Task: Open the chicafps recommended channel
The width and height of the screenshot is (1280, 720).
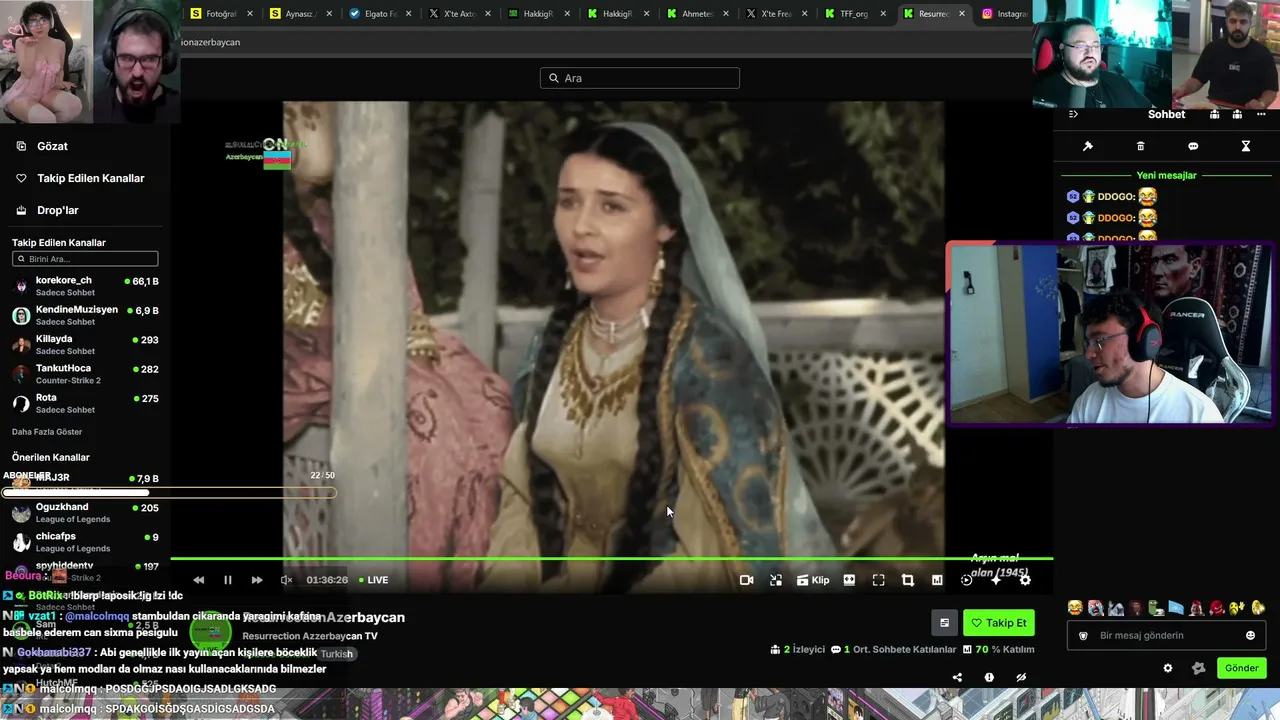Action: point(85,542)
